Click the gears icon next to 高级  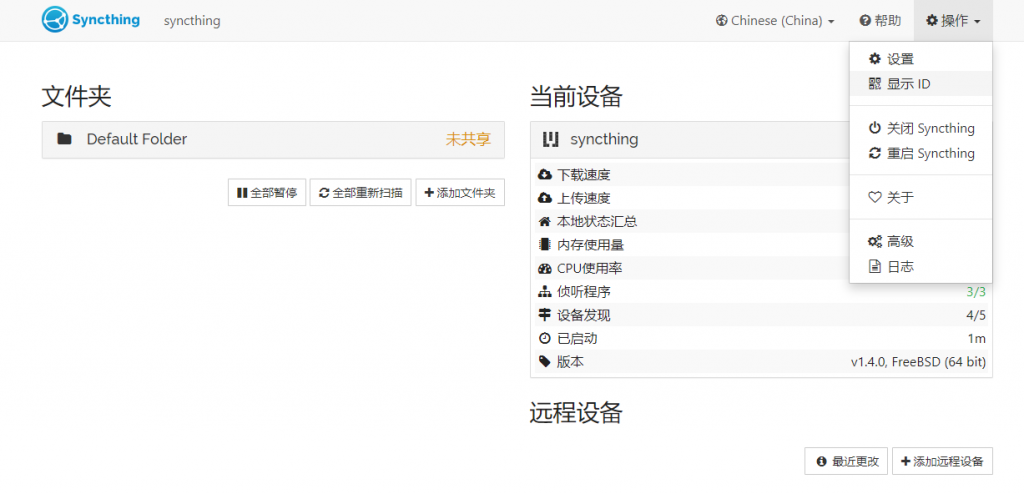[875, 241]
